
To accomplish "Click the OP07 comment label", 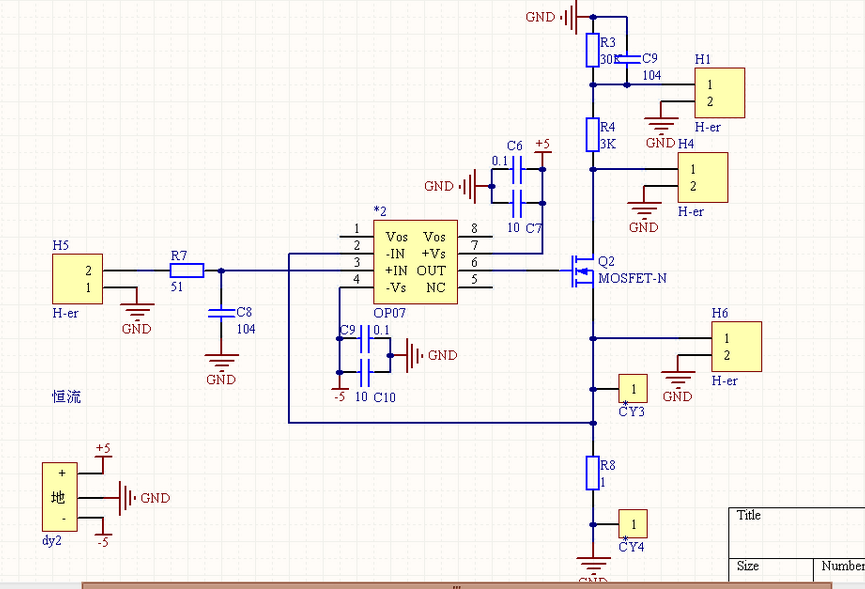I will [389, 313].
